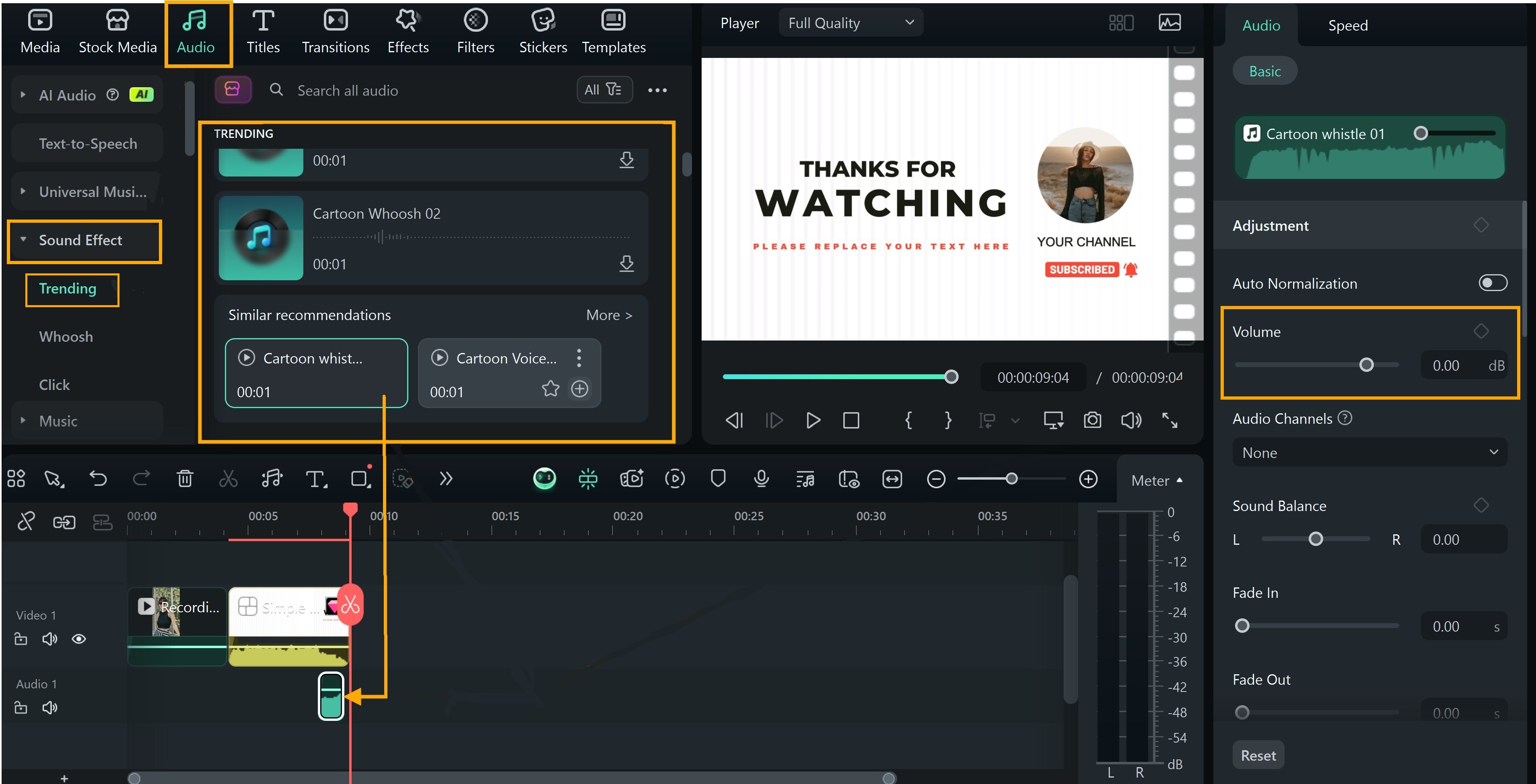This screenshot has height=784, width=1536.
Task: Toggle the Meter panel
Action: [1157, 480]
